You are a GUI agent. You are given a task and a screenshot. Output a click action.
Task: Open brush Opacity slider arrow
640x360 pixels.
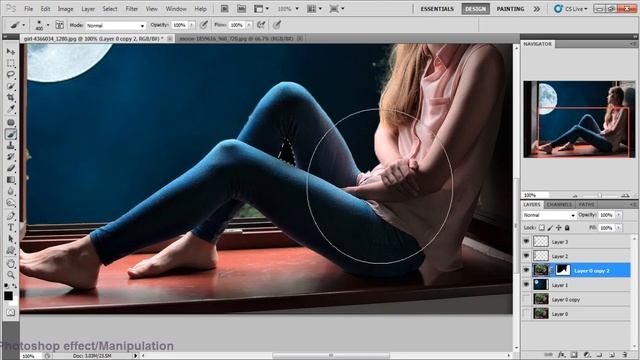pyautogui.click(x=191, y=25)
